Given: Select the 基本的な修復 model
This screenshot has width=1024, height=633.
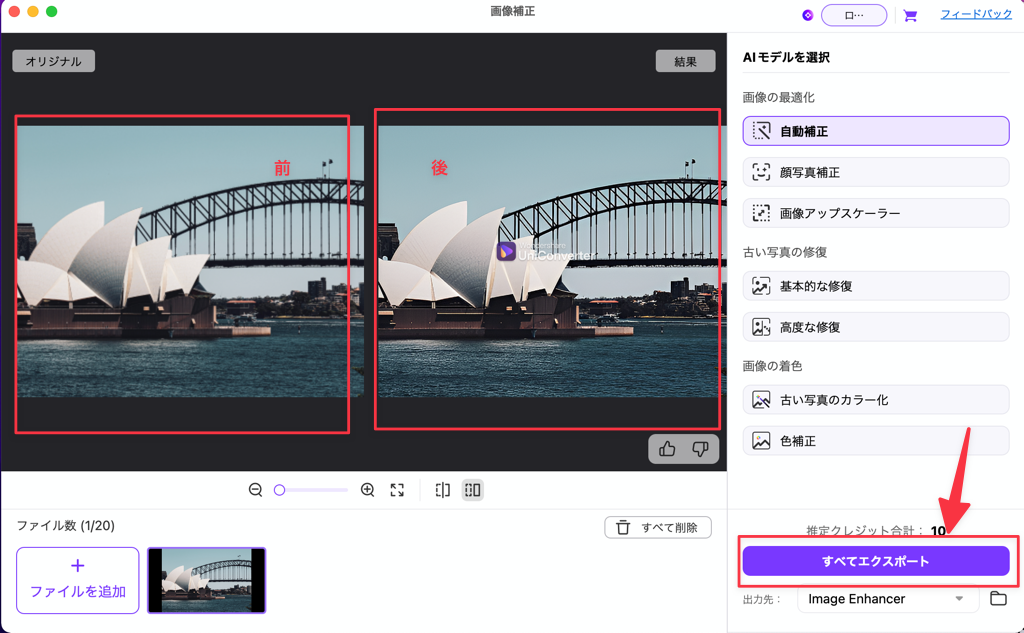Looking at the screenshot, I should tap(875, 286).
